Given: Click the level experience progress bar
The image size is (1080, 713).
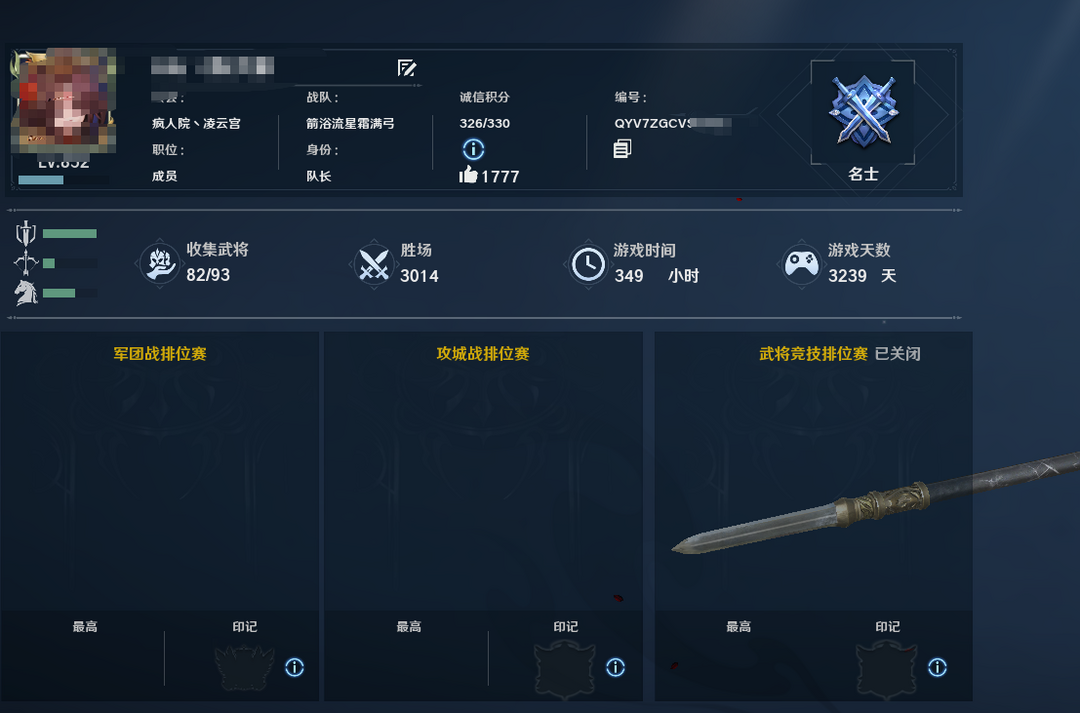Looking at the screenshot, I should (63, 180).
